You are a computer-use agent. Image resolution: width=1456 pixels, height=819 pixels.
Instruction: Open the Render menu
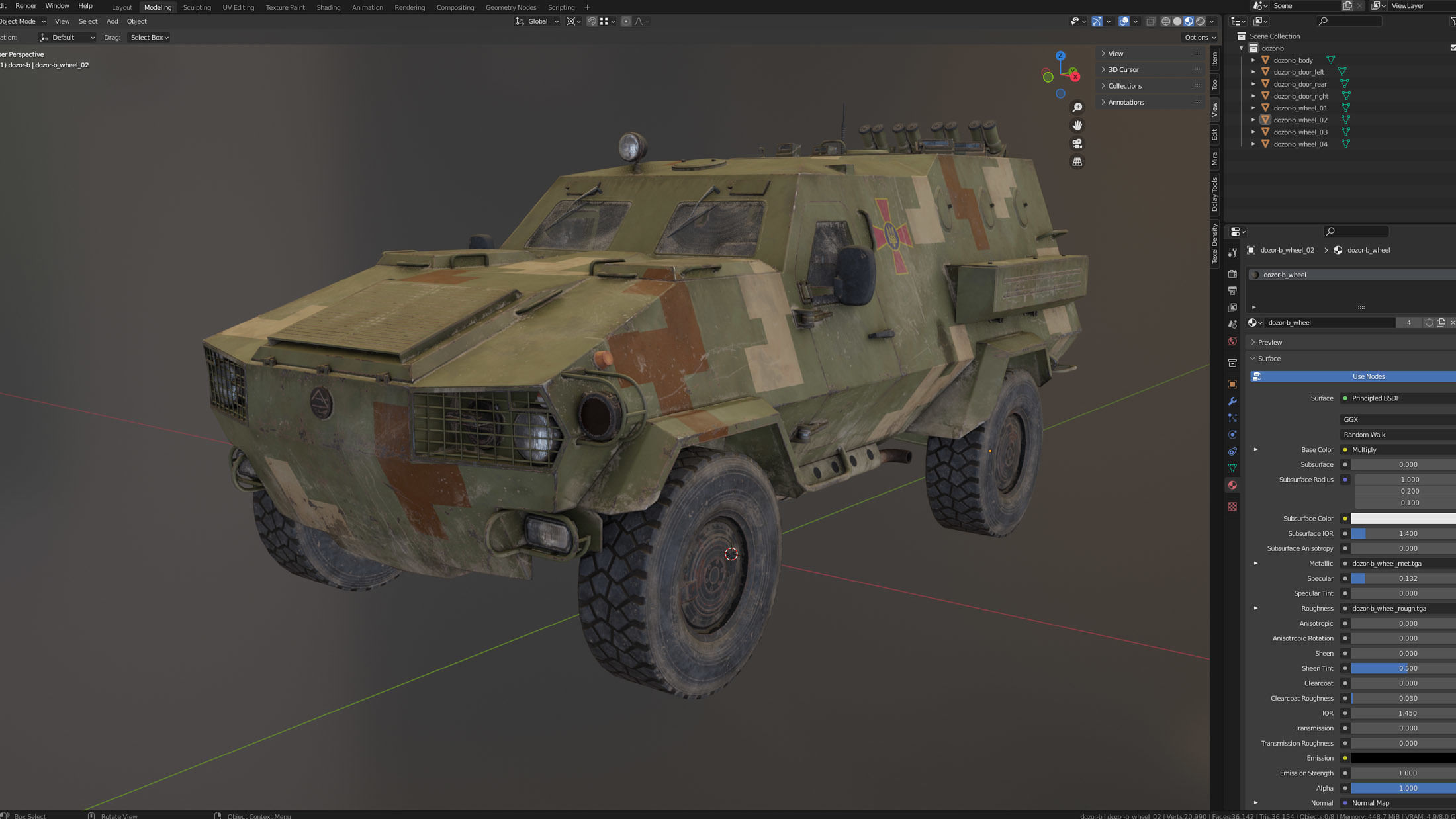coord(26,6)
